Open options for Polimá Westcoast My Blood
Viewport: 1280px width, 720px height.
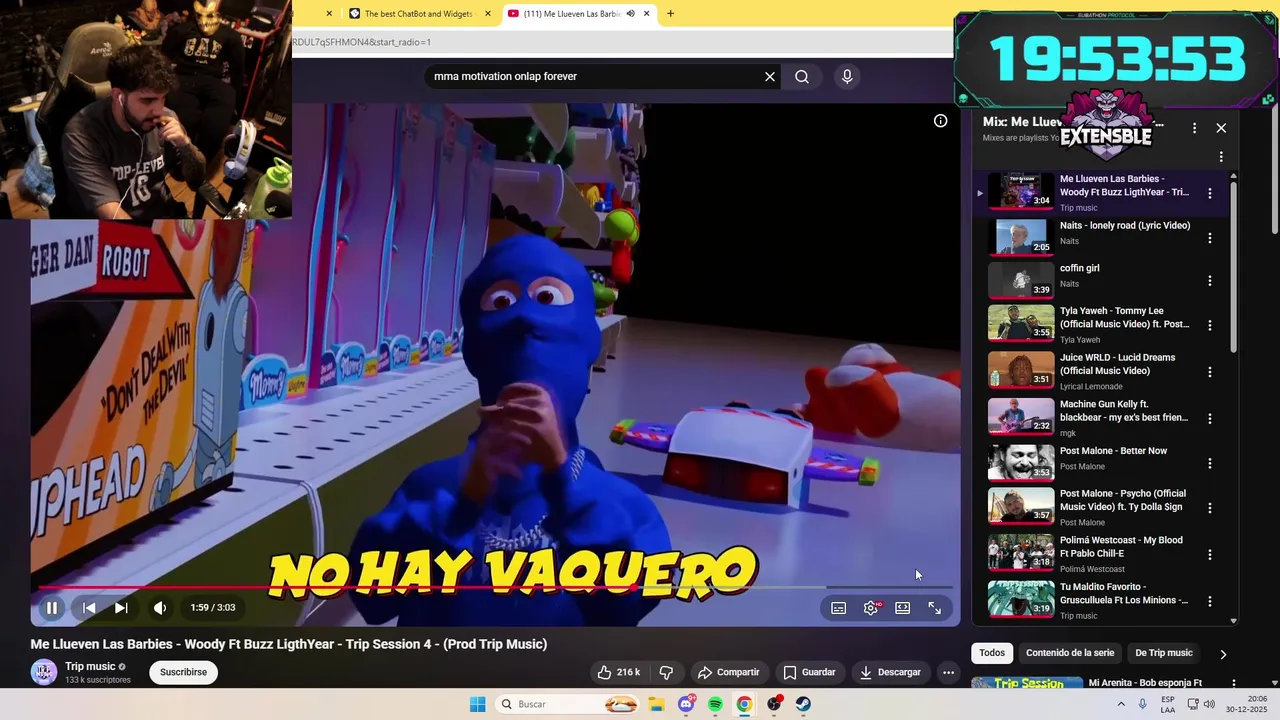click(x=1210, y=554)
